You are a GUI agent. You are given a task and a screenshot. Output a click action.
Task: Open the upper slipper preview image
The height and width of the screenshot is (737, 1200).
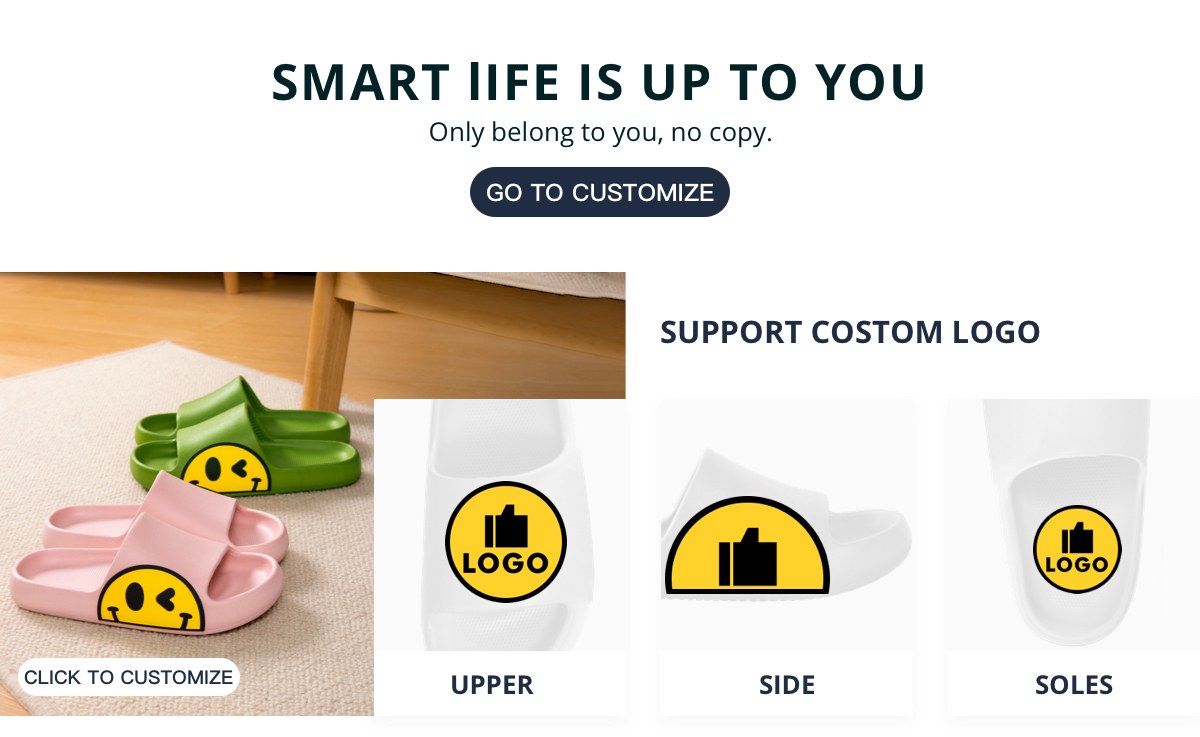[x=500, y=525]
